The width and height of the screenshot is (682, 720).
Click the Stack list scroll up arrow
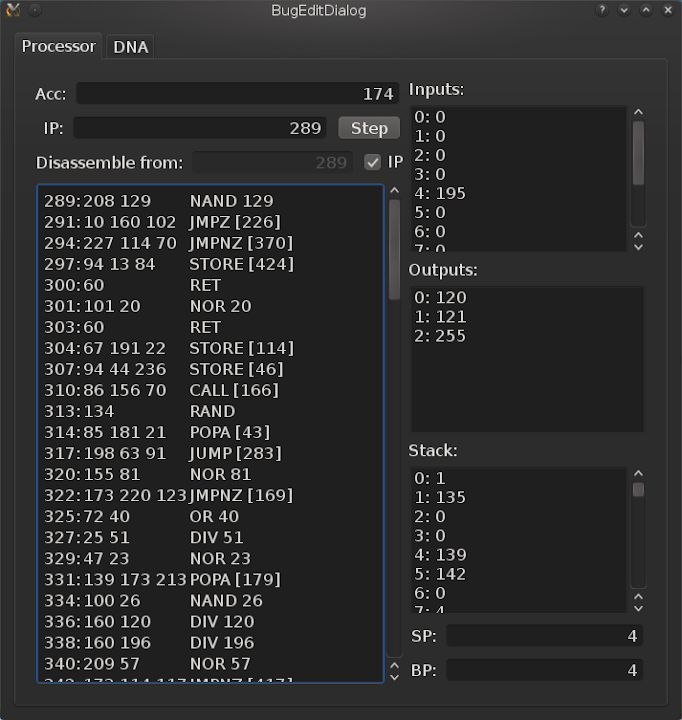pos(639,473)
